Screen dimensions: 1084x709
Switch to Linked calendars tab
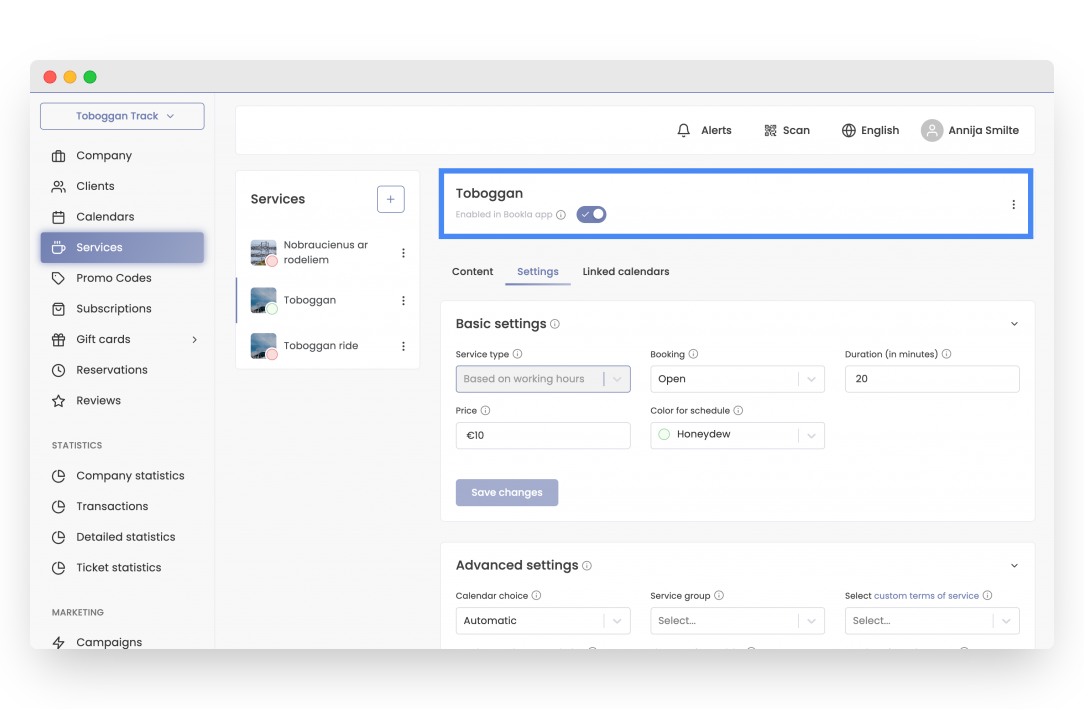click(626, 272)
